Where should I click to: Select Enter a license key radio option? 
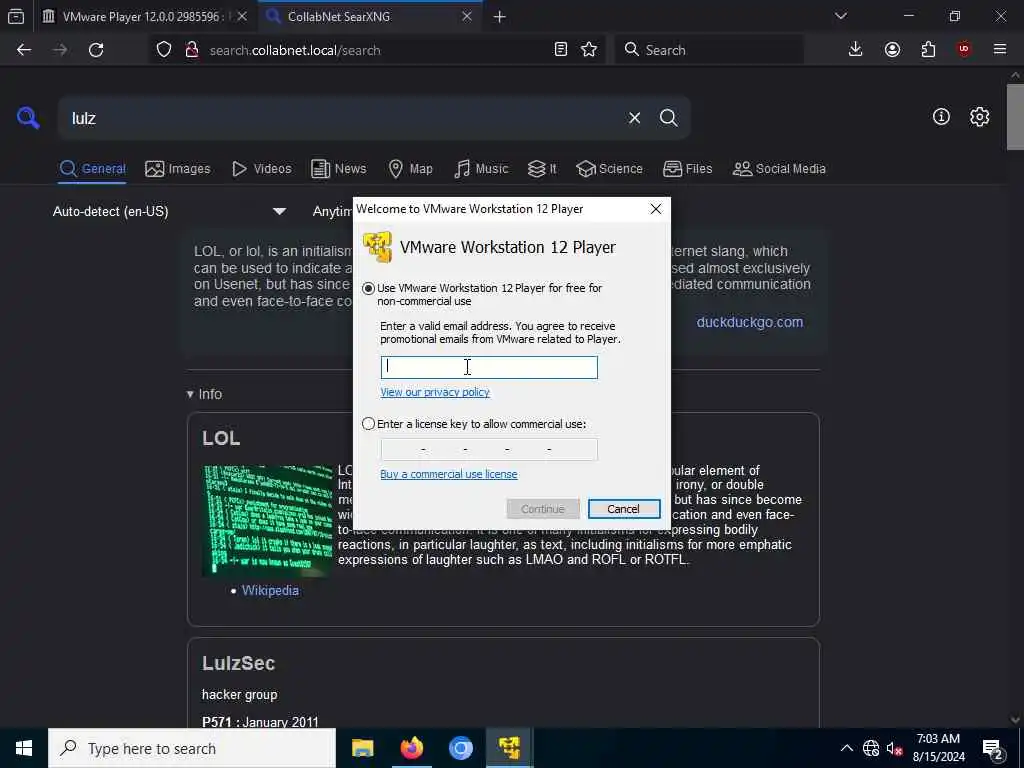(368, 424)
